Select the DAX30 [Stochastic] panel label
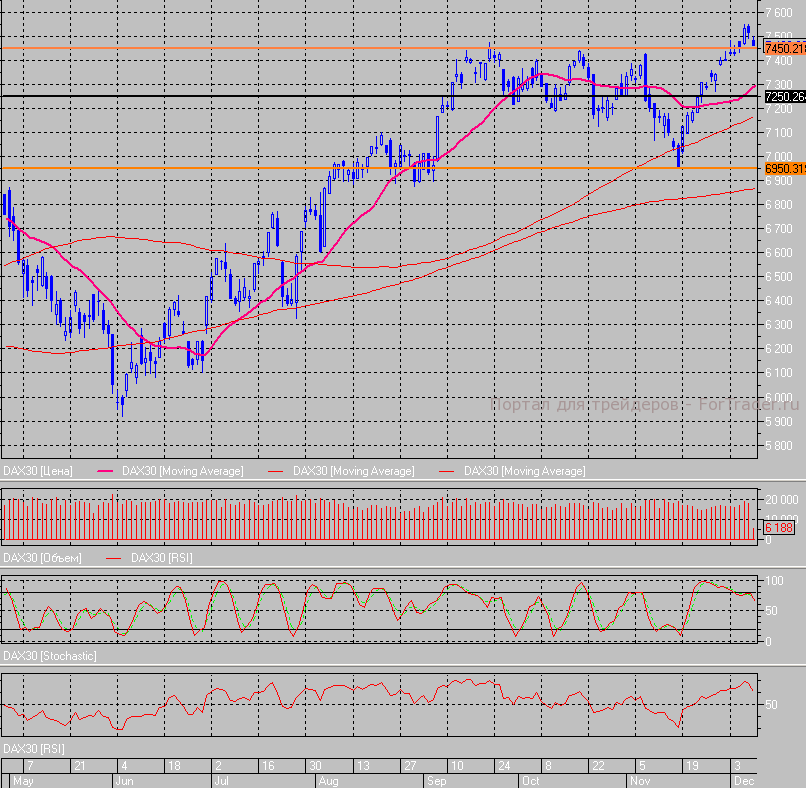Image resolution: width=806 pixels, height=788 pixels. [50, 656]
